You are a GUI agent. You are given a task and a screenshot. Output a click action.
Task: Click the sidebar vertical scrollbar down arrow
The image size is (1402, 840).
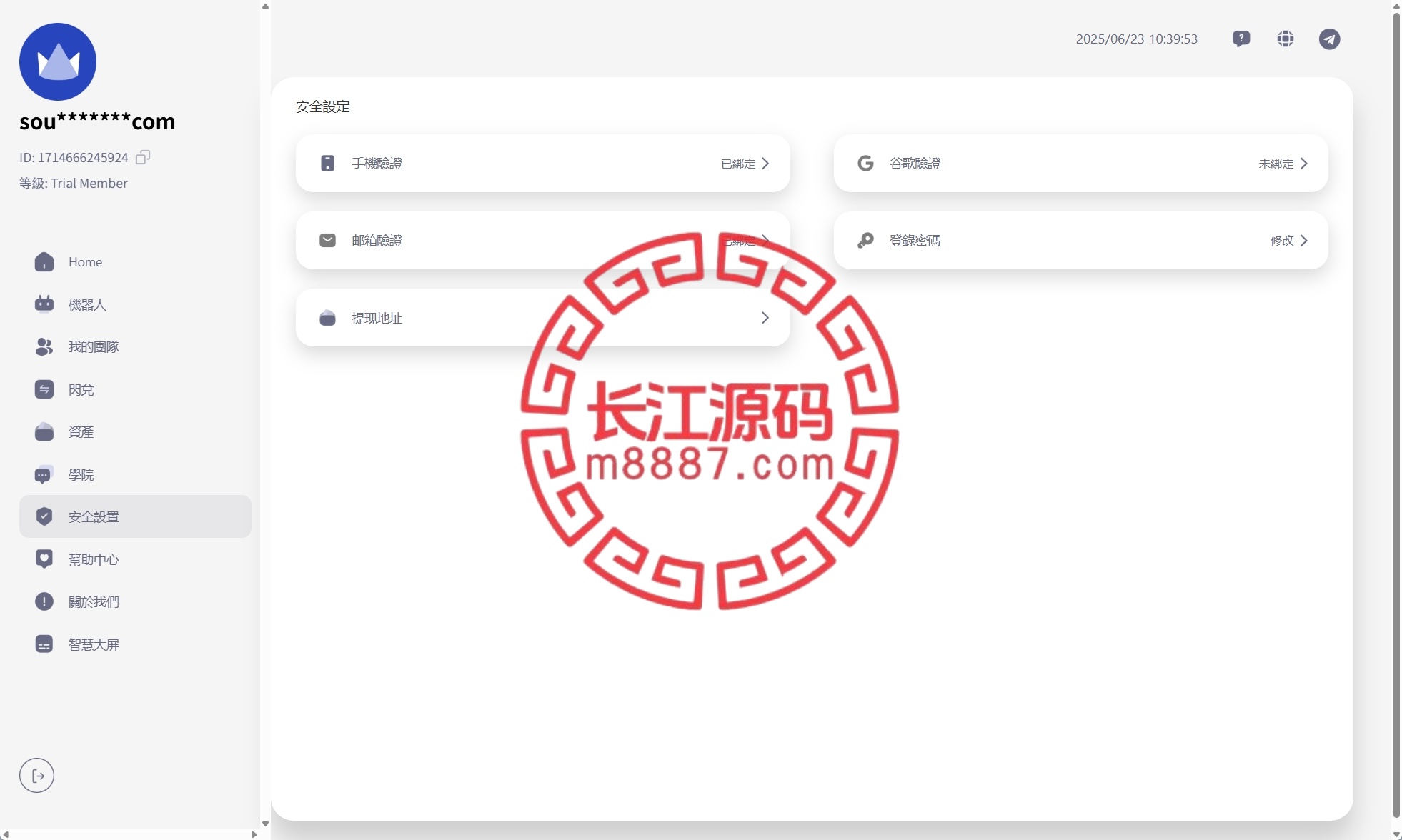[x=265, y=824]
